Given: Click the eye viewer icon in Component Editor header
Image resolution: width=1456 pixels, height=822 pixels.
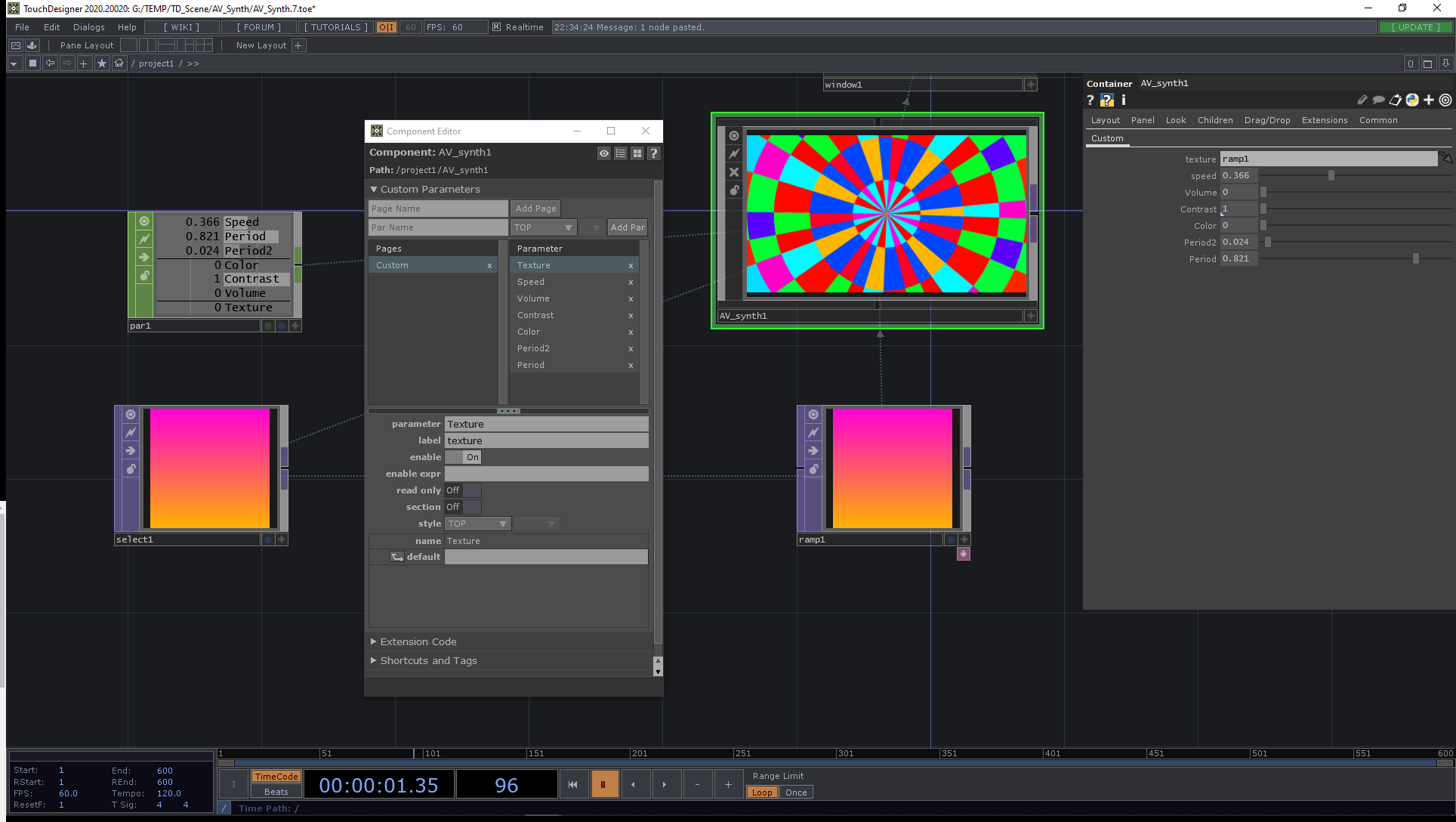Looking at the screenshot, I should click(603, 153).
